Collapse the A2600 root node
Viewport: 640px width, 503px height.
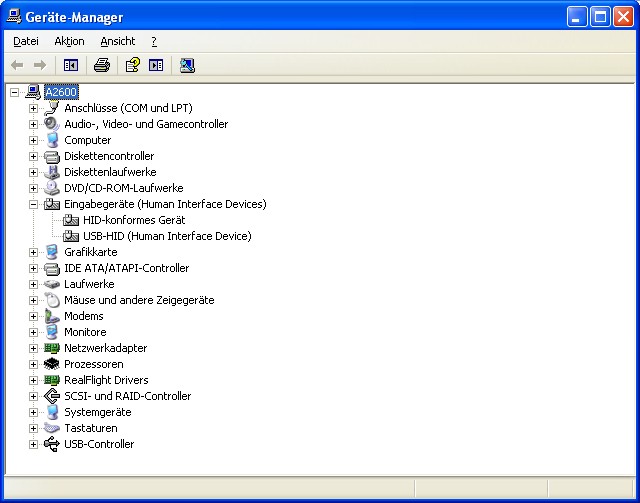click(x=14, y=92)
